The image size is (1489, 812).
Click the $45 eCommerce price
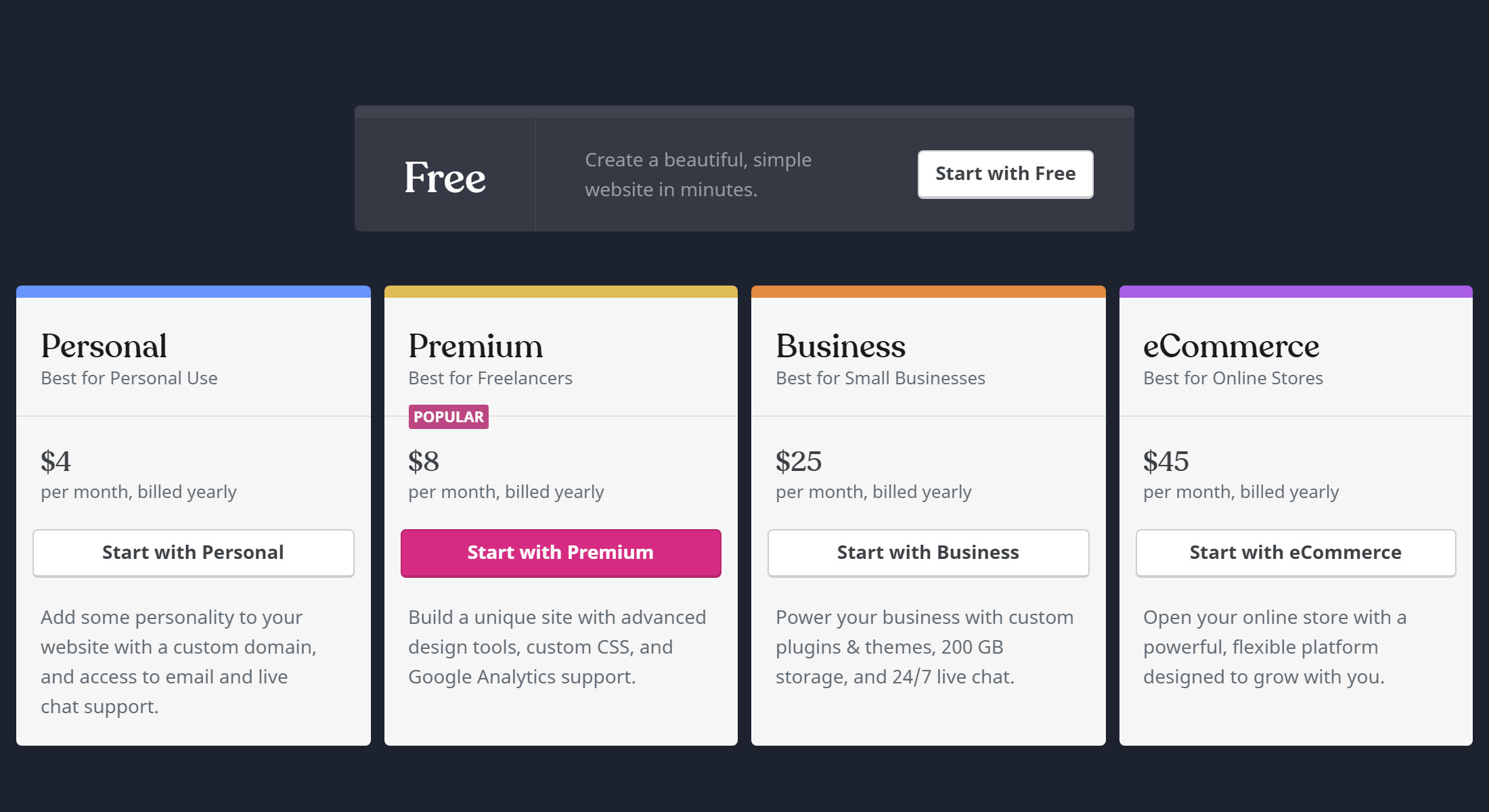click(1165, 461)
